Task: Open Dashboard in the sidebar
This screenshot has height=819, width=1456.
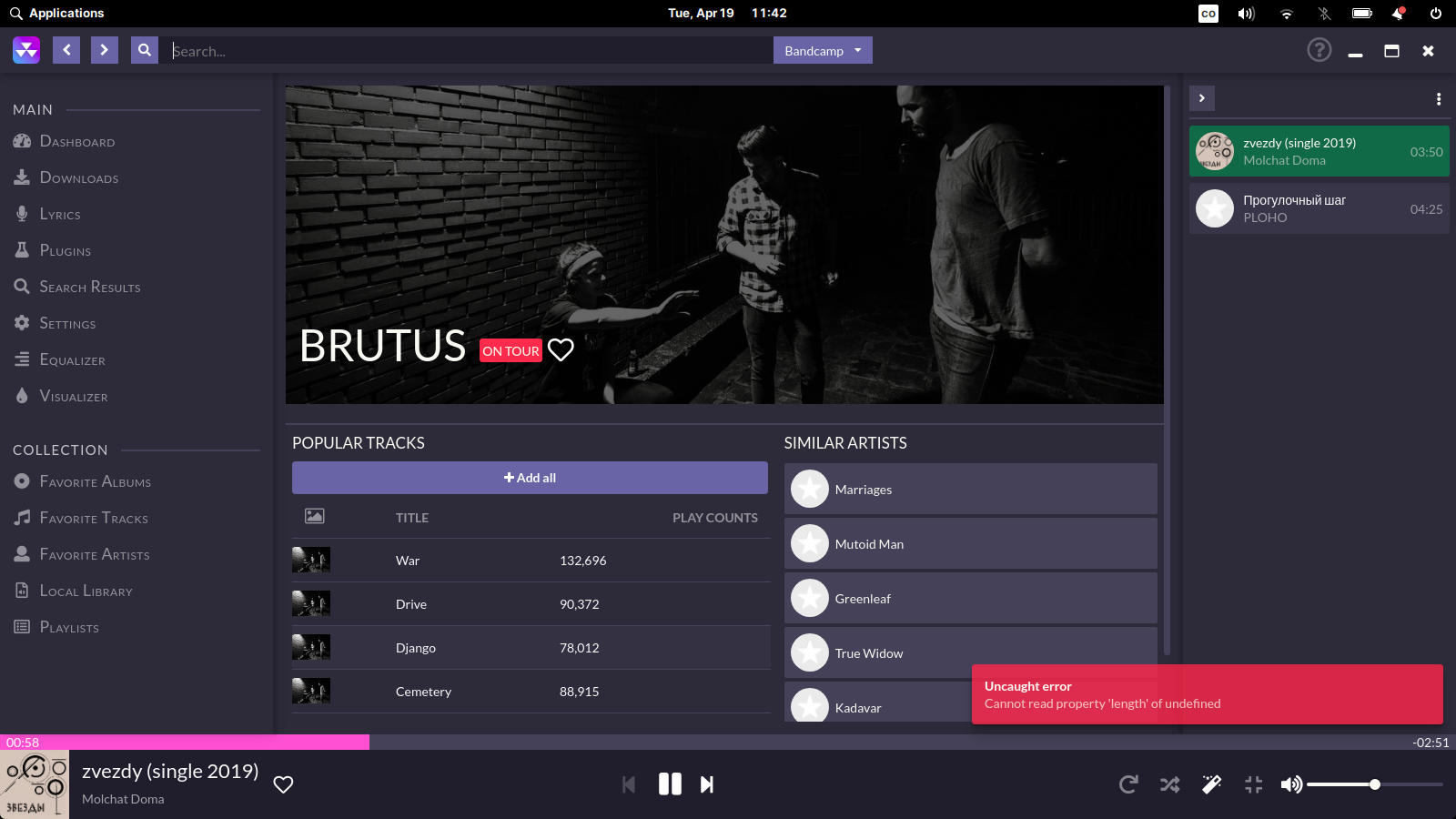Action: (x=64, y=141)
